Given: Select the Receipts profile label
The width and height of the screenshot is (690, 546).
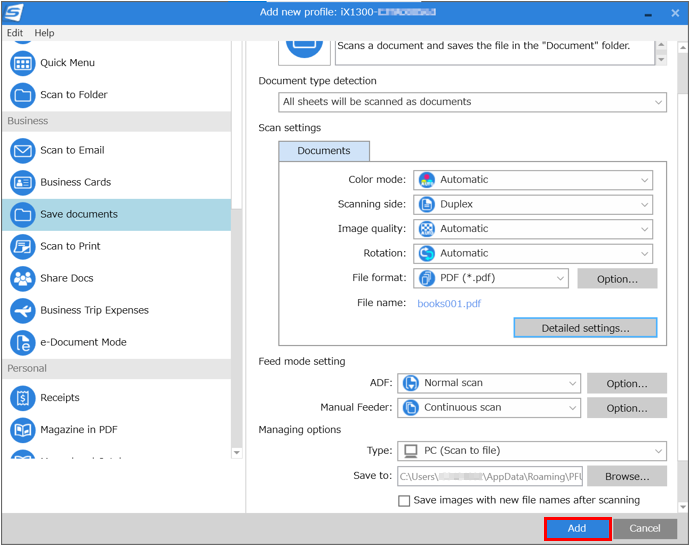Looking at the screenshot, I should tap(60, 398).
